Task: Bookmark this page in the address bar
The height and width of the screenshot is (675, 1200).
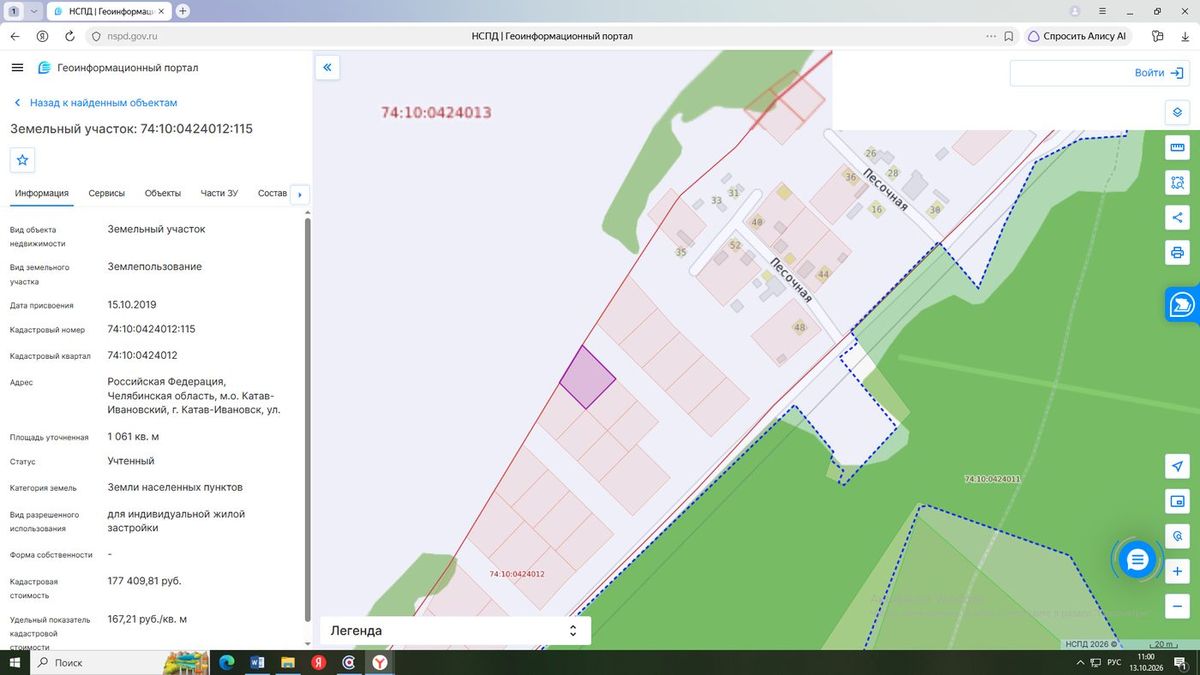Action: [x=1009, y=36]
